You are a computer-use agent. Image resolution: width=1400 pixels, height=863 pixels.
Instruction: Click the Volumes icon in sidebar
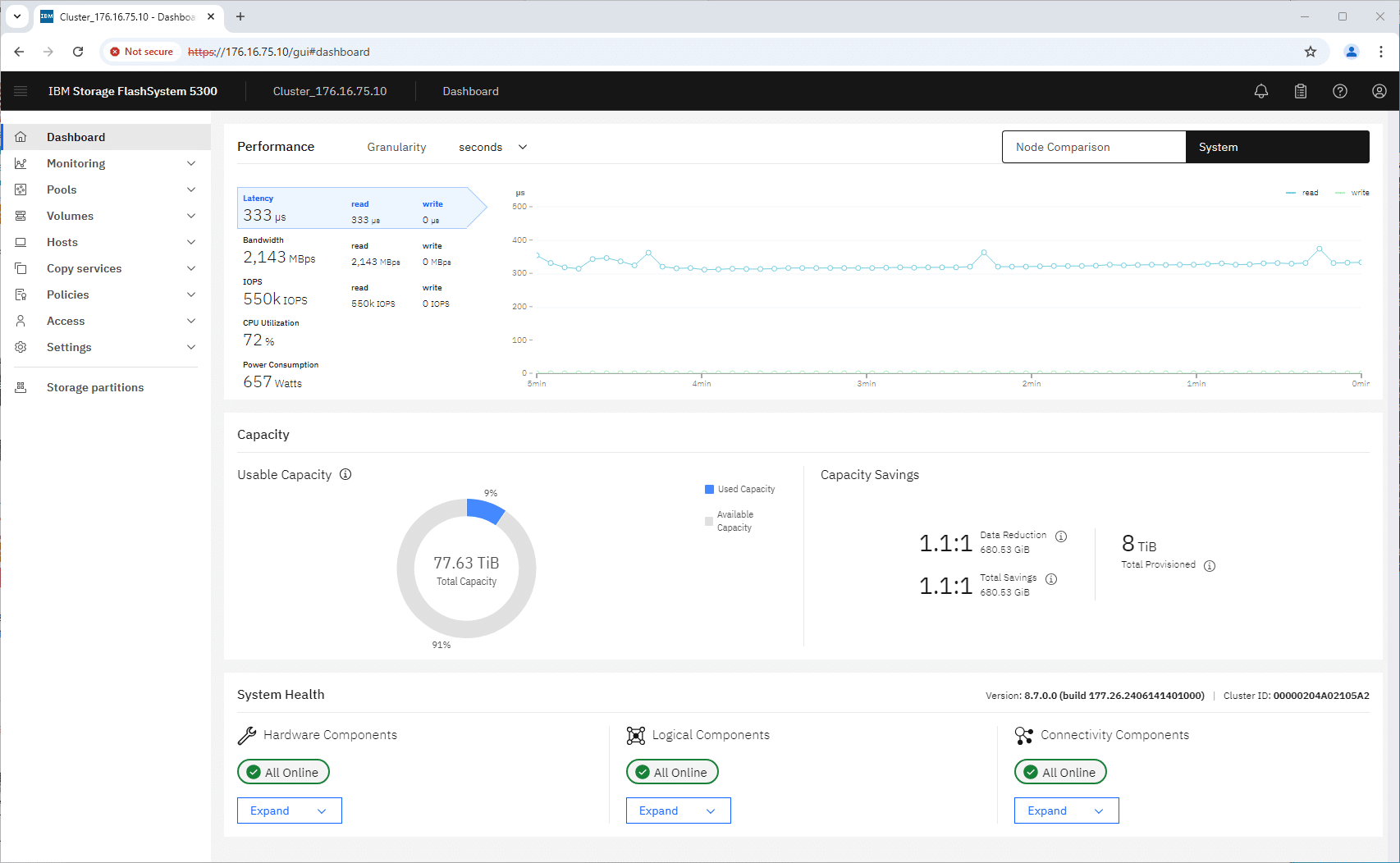21,216
